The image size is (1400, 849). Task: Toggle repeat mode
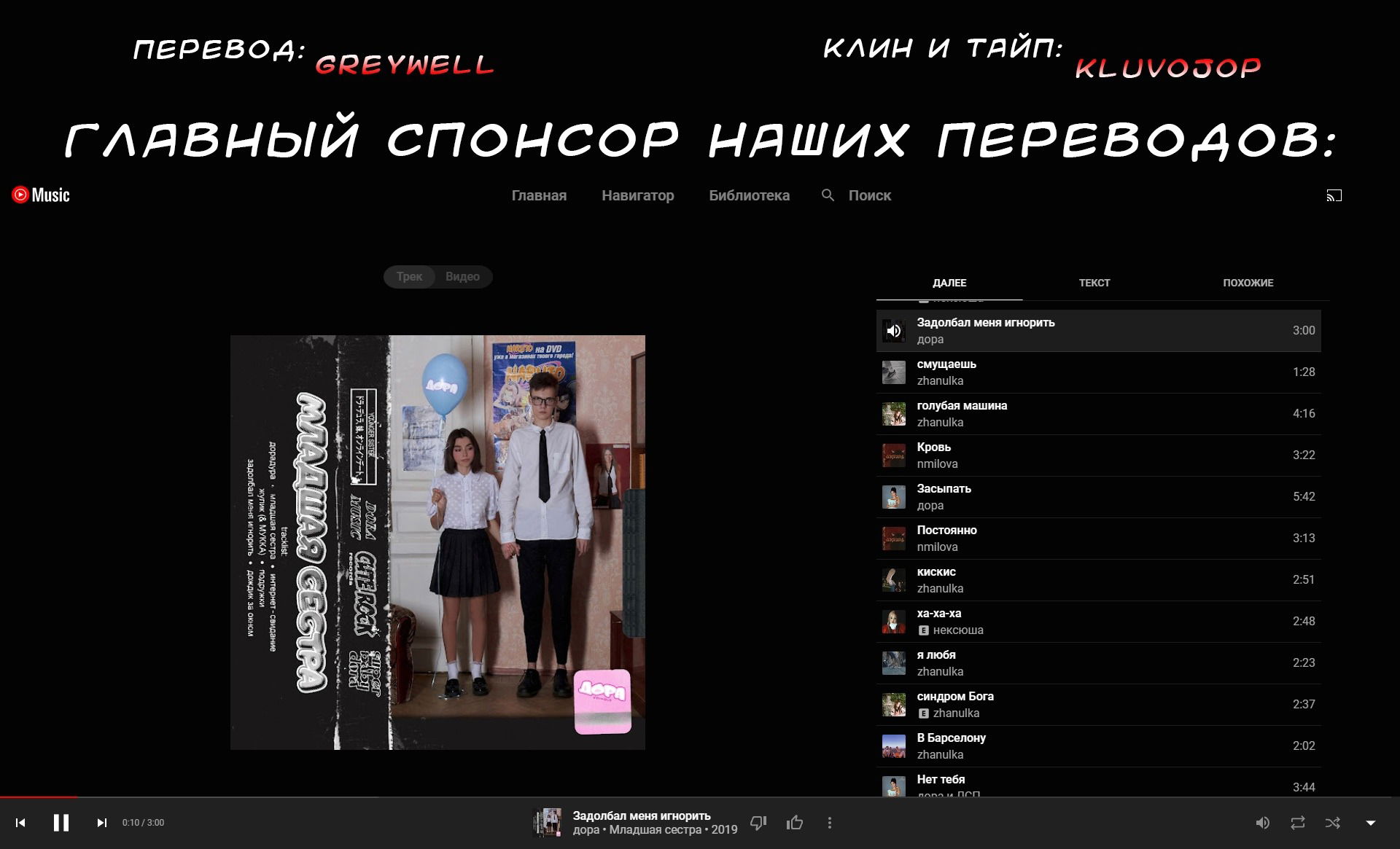(x=1298, y=823)
